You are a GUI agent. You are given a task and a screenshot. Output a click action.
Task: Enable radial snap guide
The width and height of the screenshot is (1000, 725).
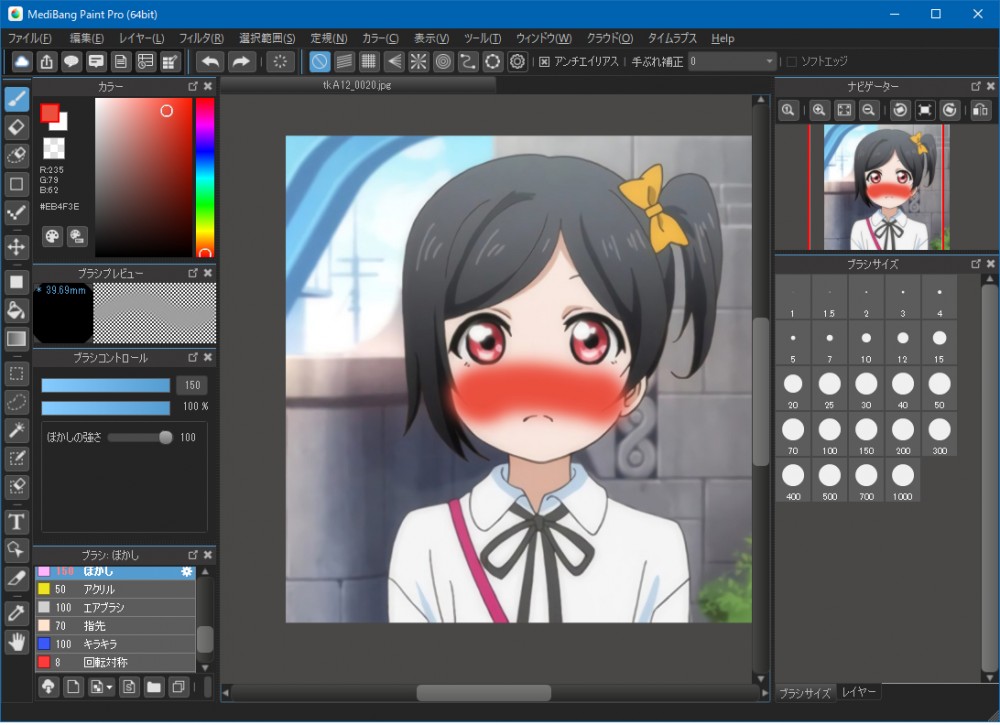(x=418, y=62)
